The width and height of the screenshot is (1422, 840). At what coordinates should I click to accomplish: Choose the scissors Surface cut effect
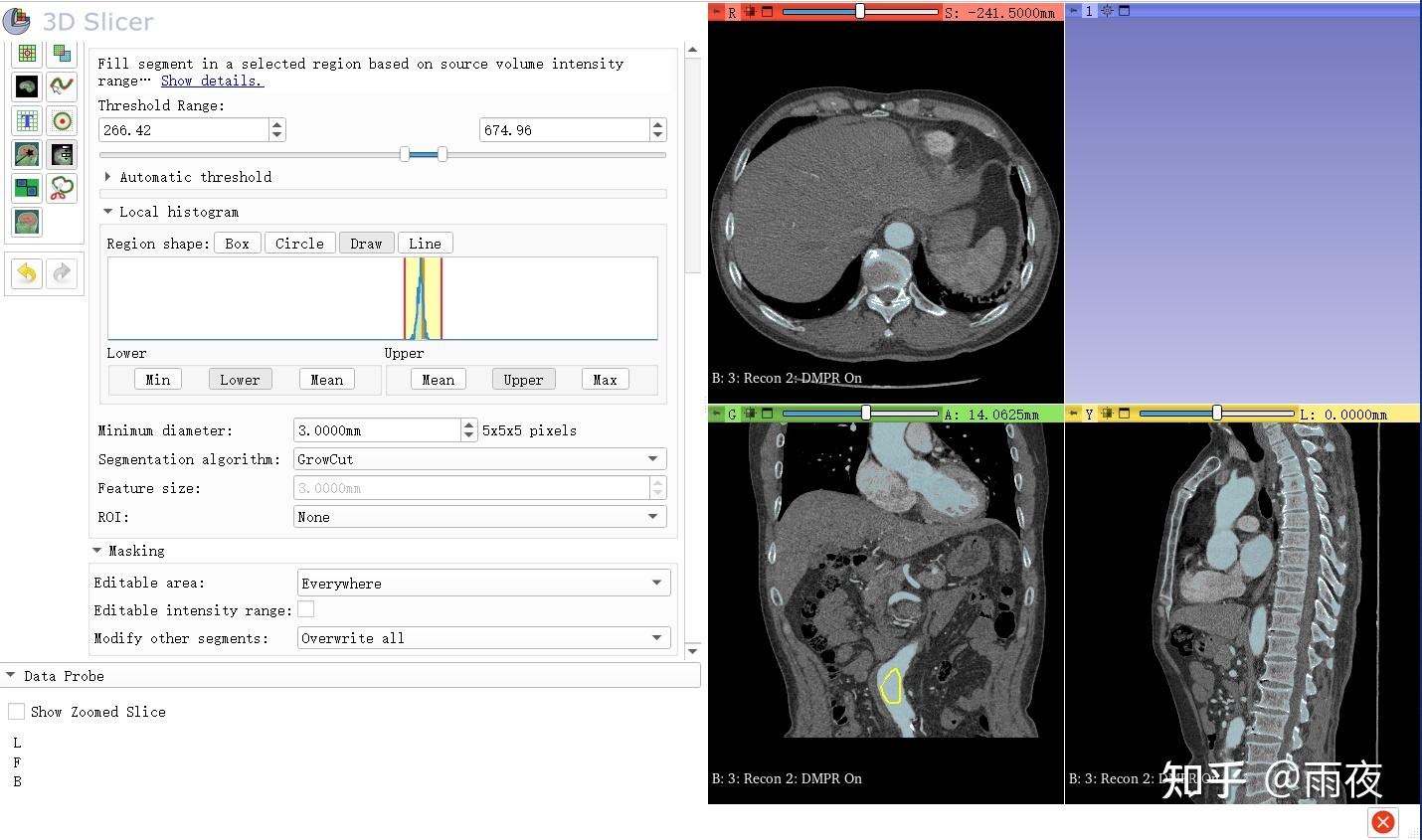[62, 188]
